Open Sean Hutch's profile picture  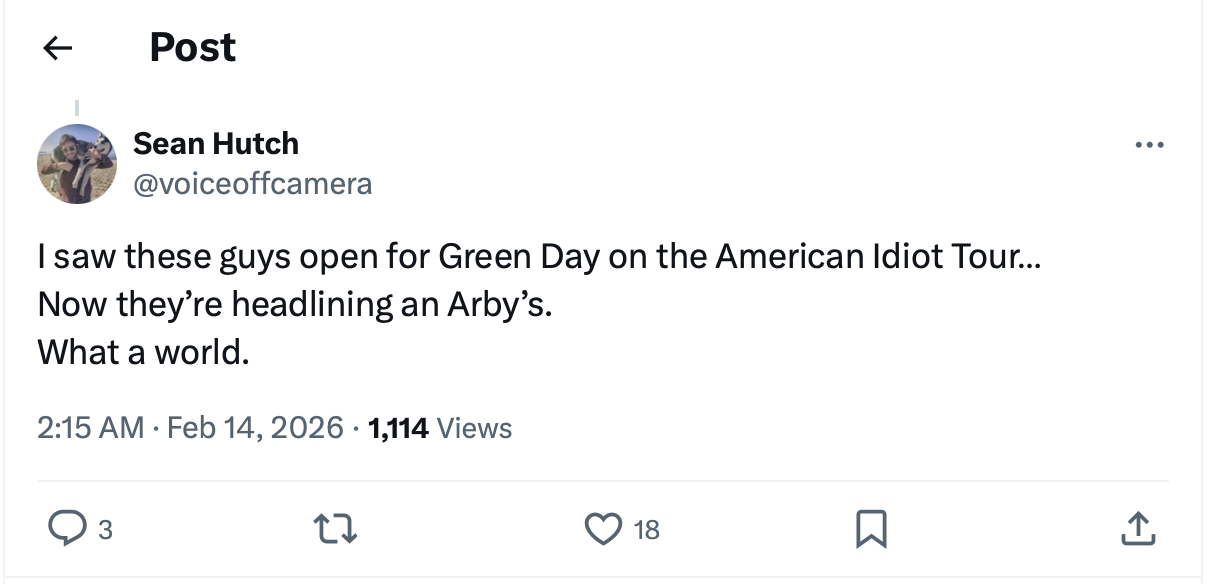point(77,164)
